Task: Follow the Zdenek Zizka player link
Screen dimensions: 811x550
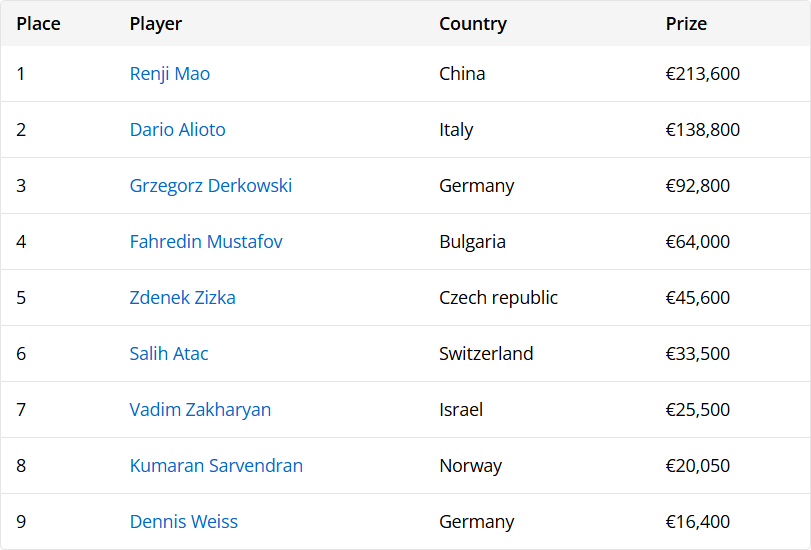Action: click(182, 298)
